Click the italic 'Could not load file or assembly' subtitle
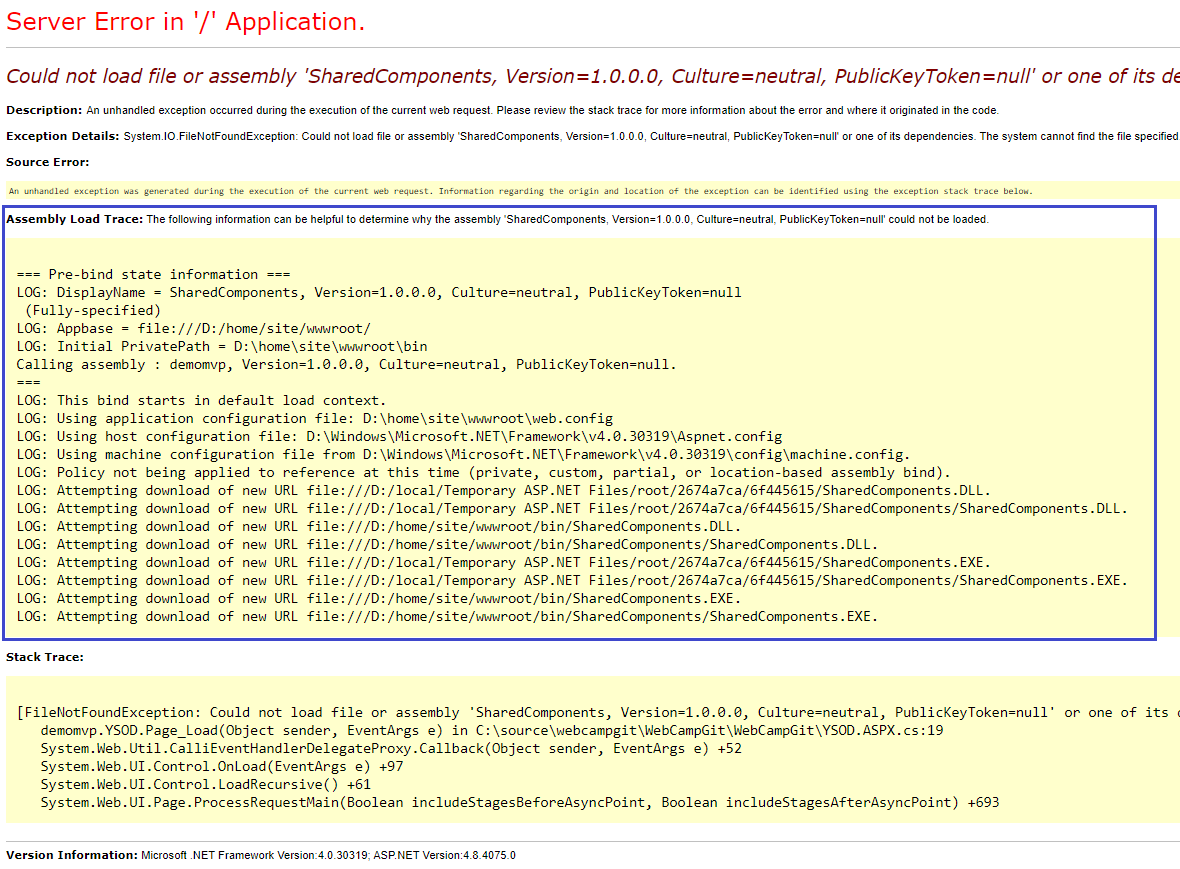The width and height of the screenshot is (1180, 869). point(590,77)
